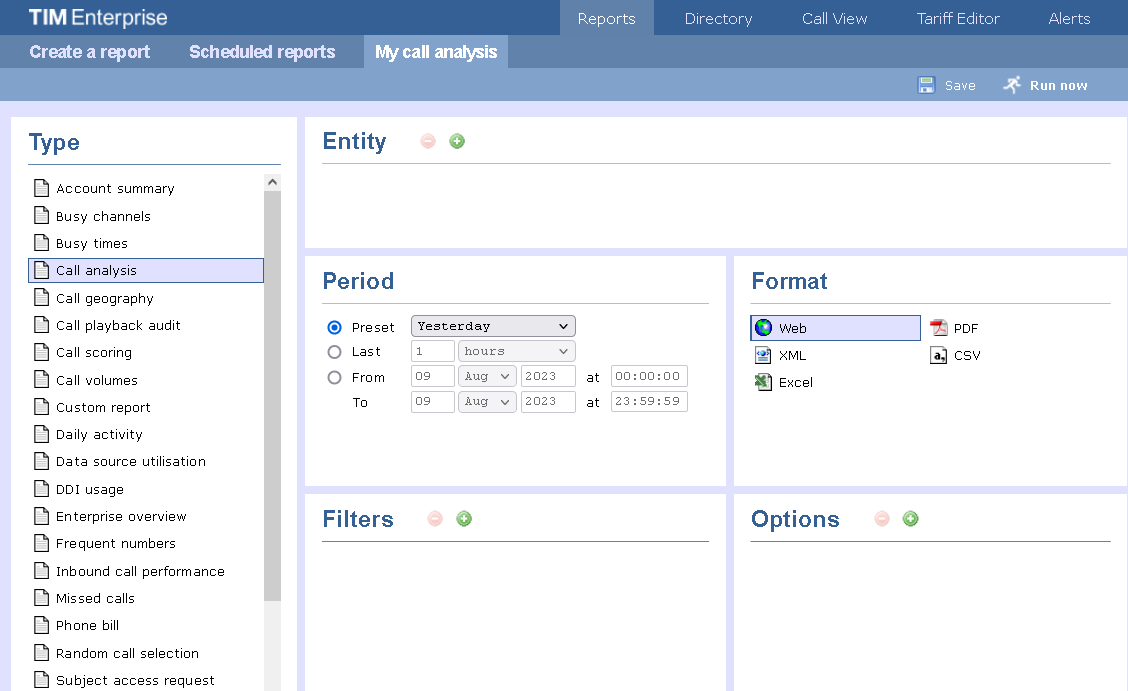Select the From period radio button
The width and height of the screenshot is (1128, 691).
[333, 377]
